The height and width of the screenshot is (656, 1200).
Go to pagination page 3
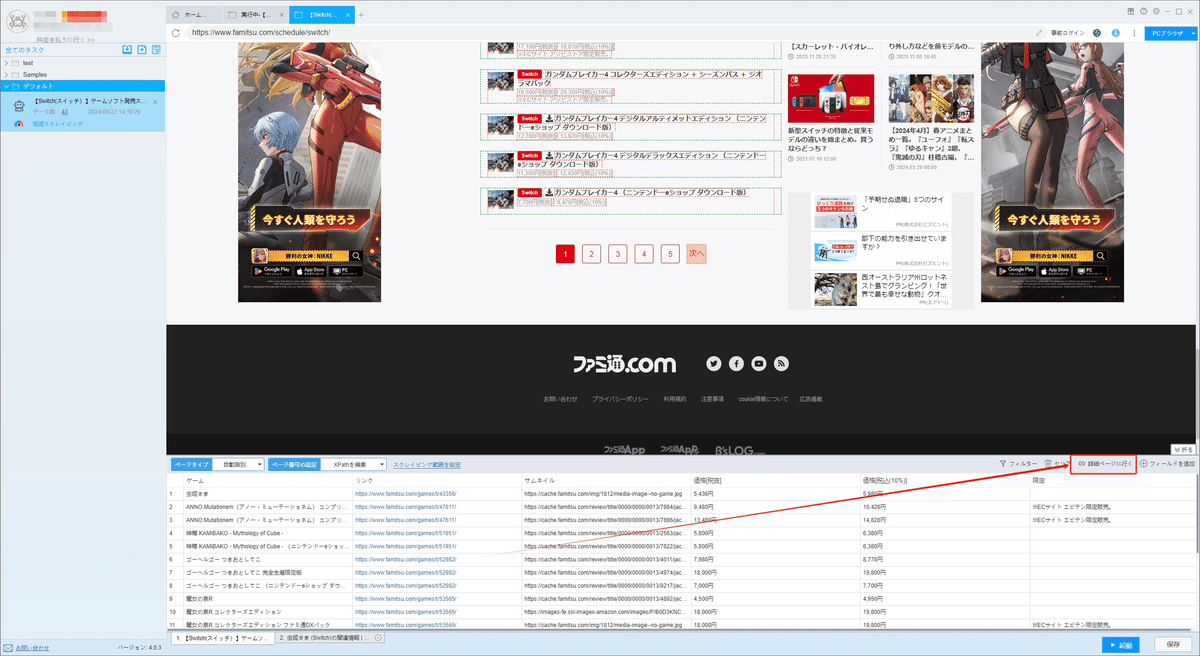pos(617,254)
